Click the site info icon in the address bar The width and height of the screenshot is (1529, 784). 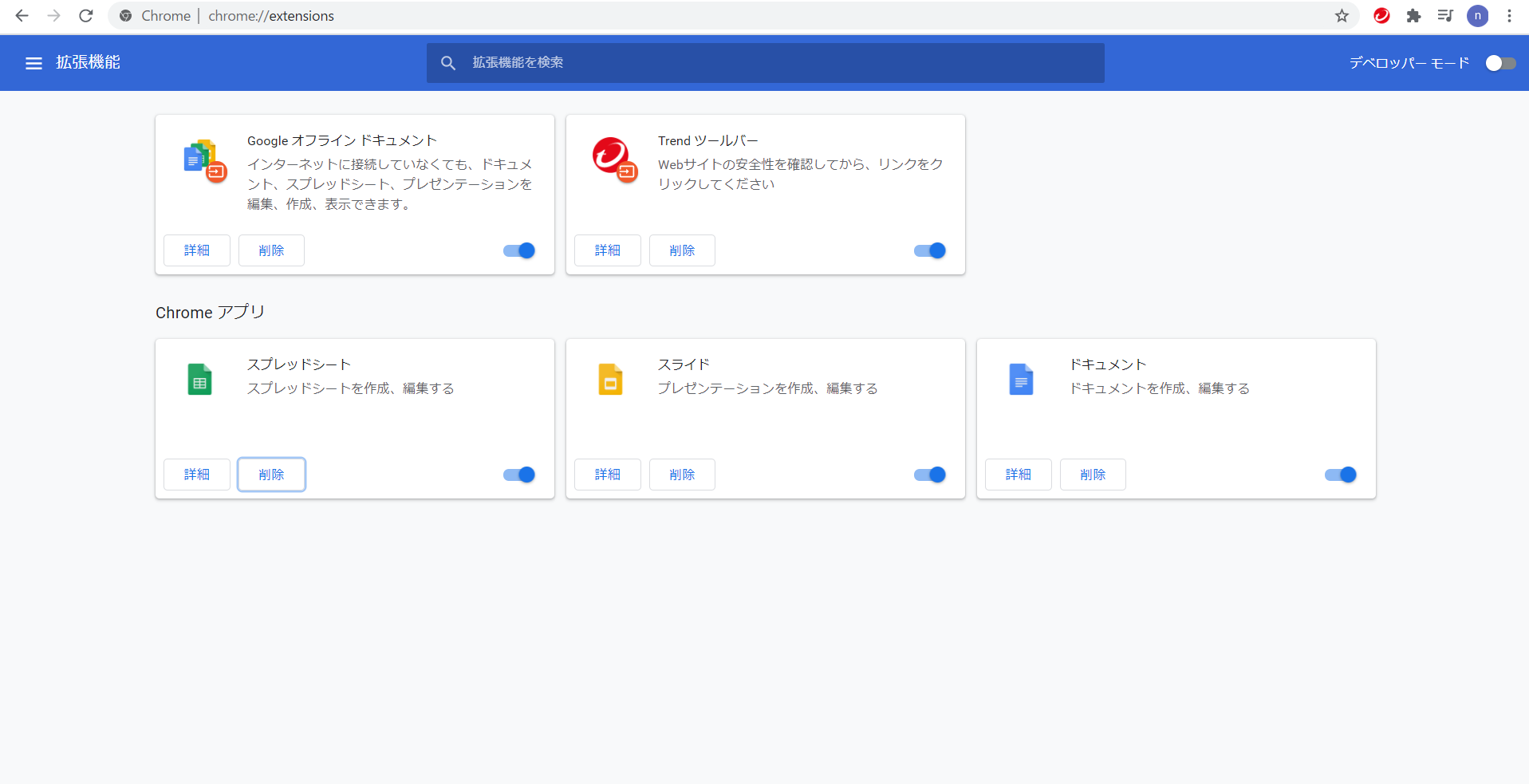coord(125,16)
